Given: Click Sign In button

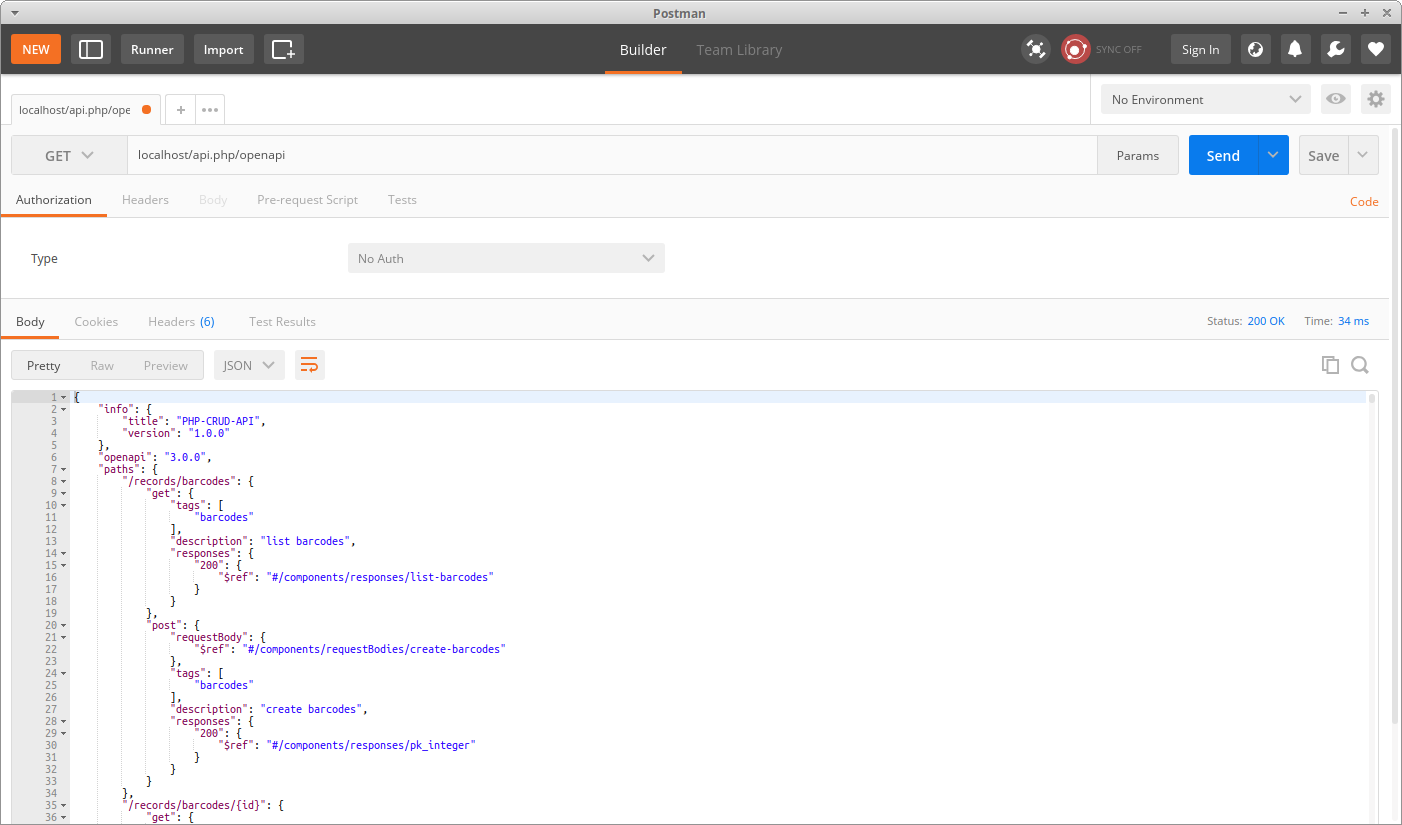Looking at the screenshot, I should pyautogui.click(x=1201, y=49).
